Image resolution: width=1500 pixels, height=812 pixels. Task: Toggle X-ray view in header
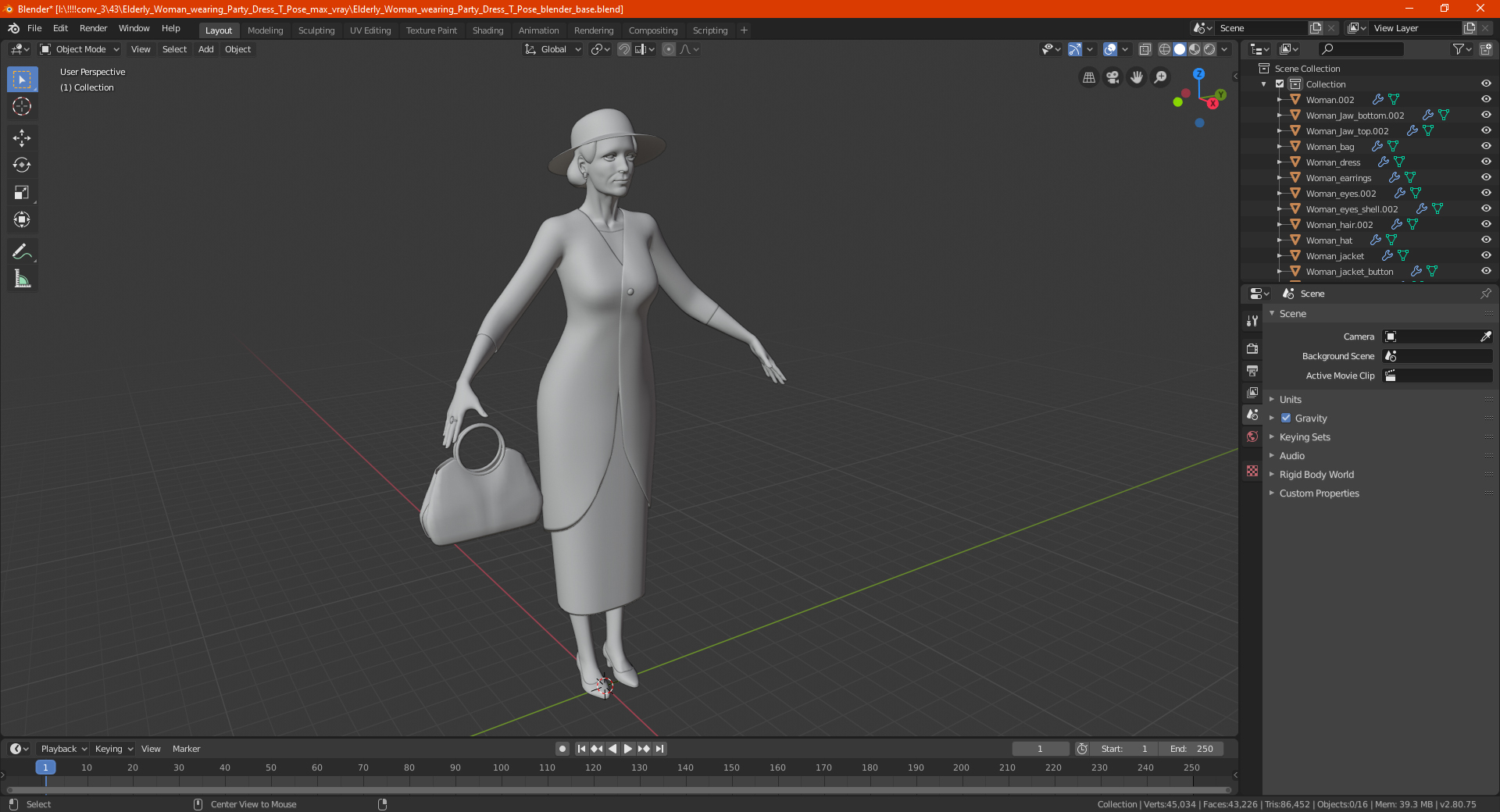(1145, 49)
